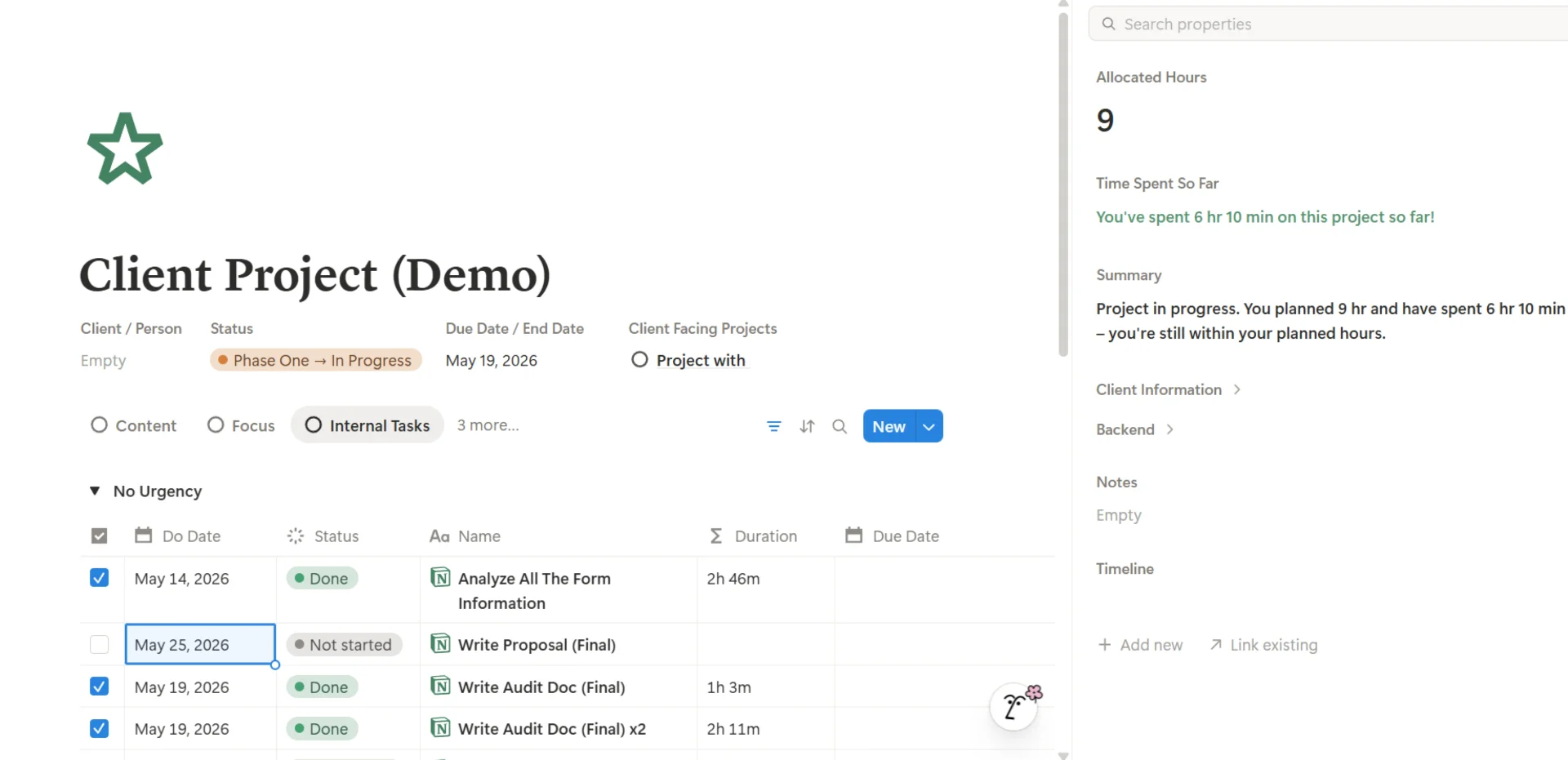
Task: Click the New button
Action: click(889, 426)
